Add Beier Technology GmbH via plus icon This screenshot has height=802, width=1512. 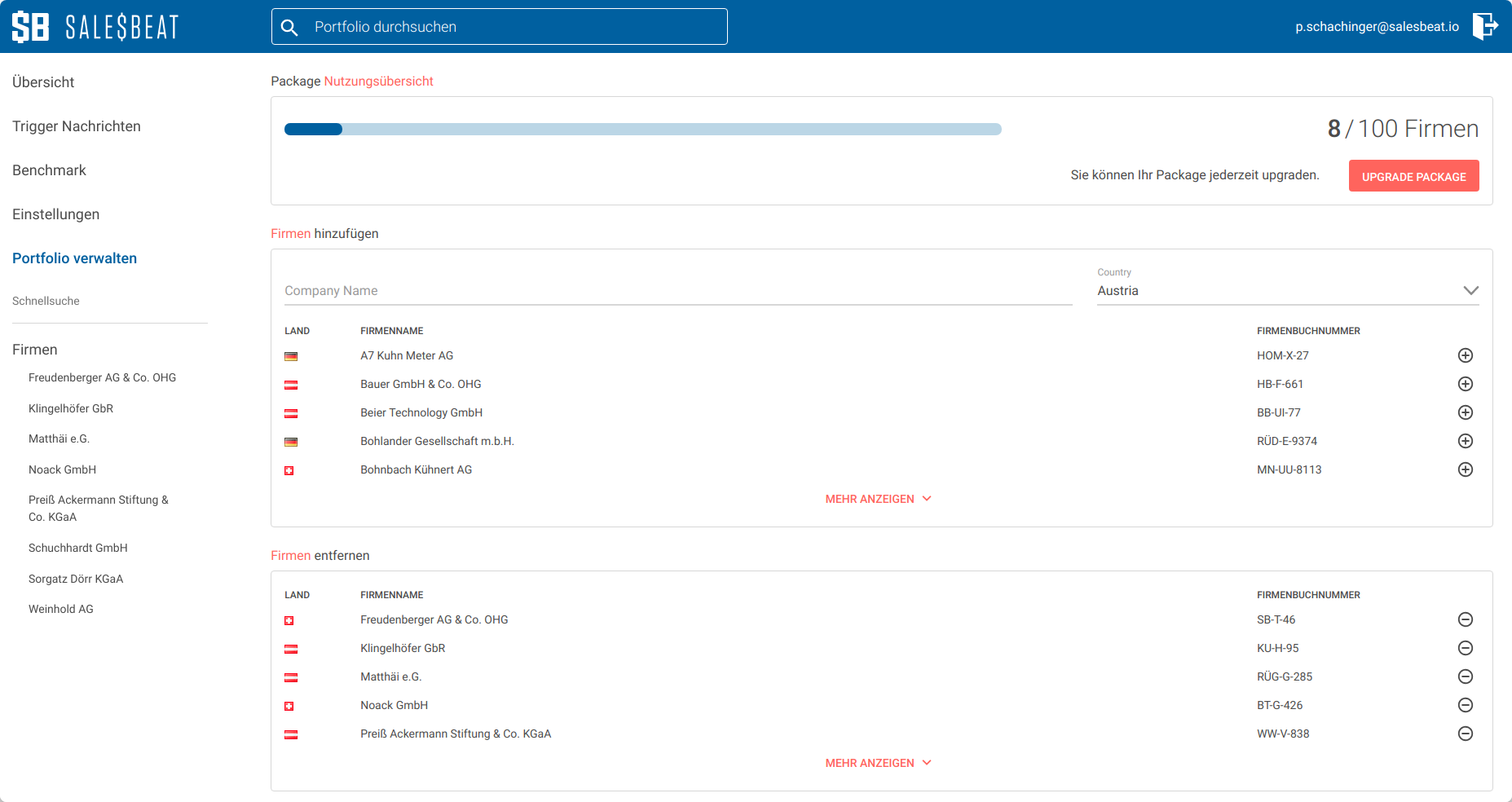[x=1465, y=412]
